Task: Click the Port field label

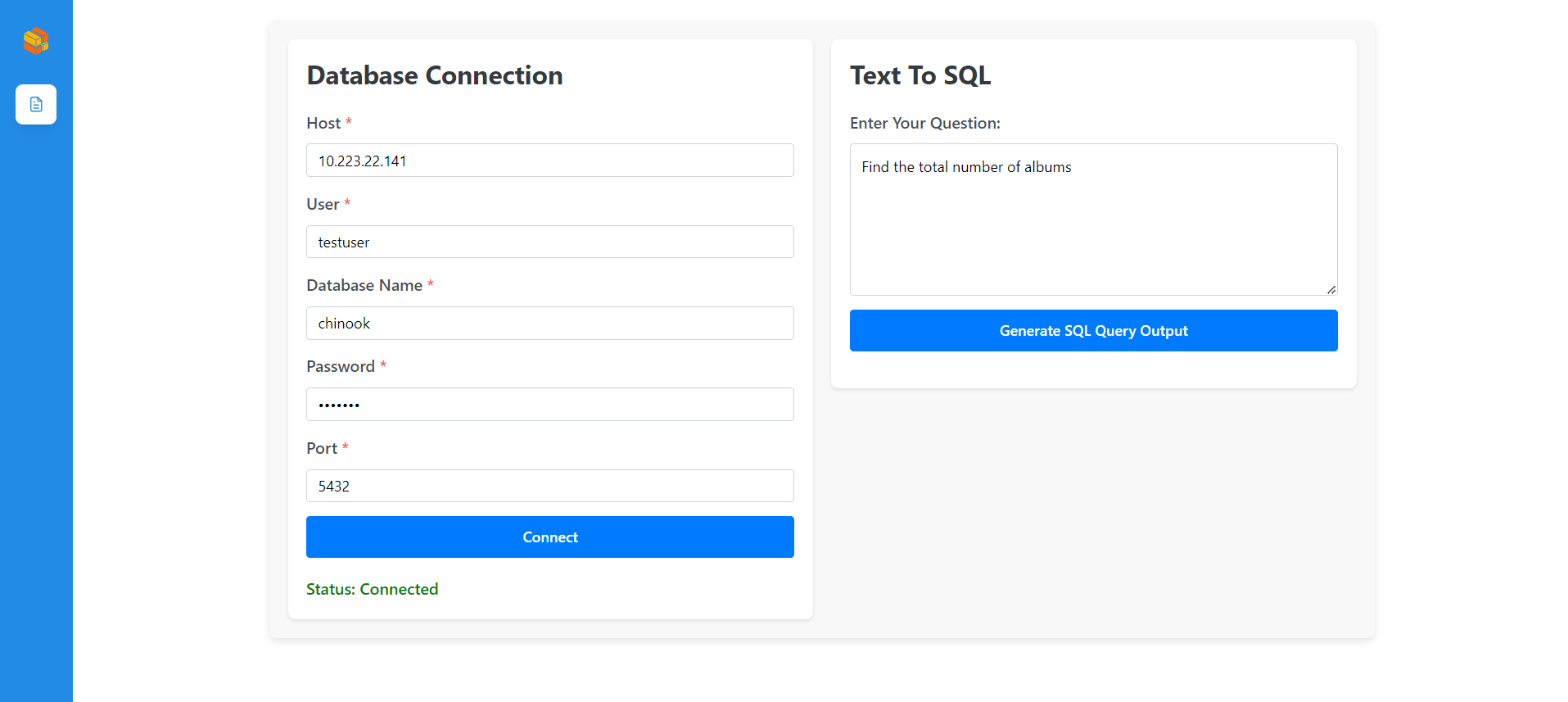Action: [x=321, y=448]
